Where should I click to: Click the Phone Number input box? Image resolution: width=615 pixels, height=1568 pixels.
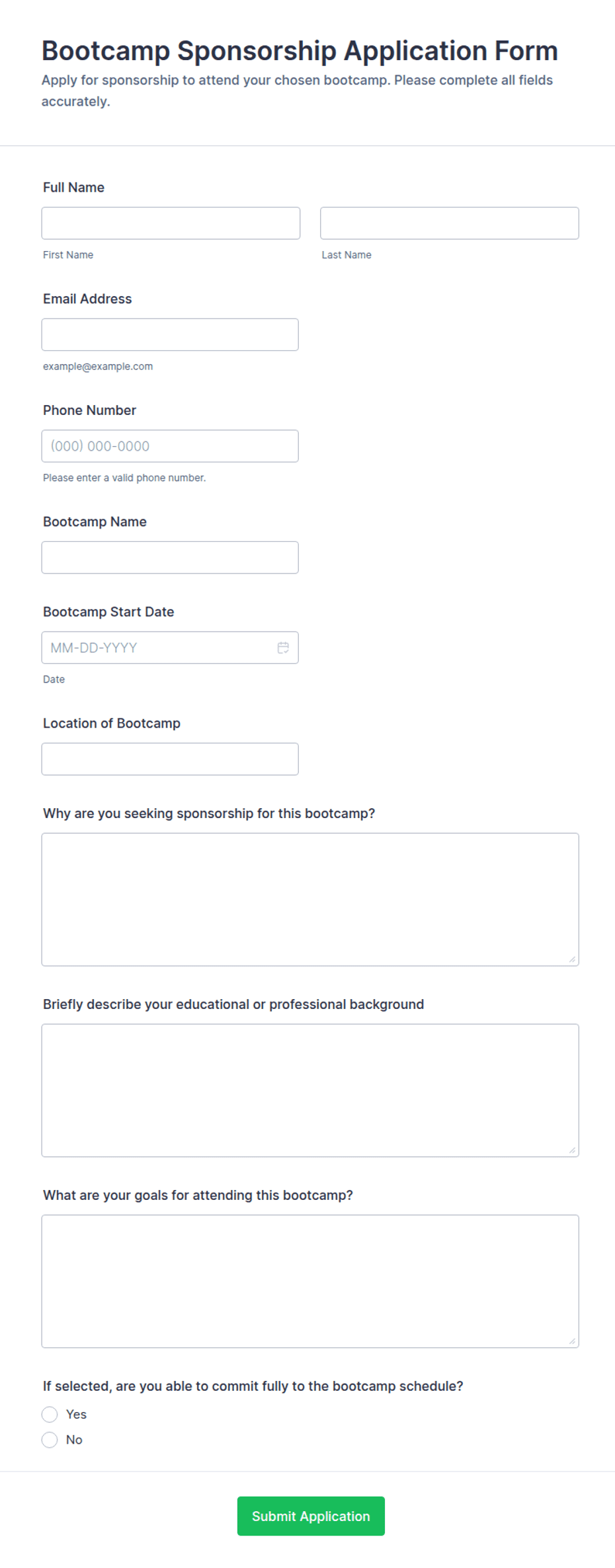[x=170, y=446]
